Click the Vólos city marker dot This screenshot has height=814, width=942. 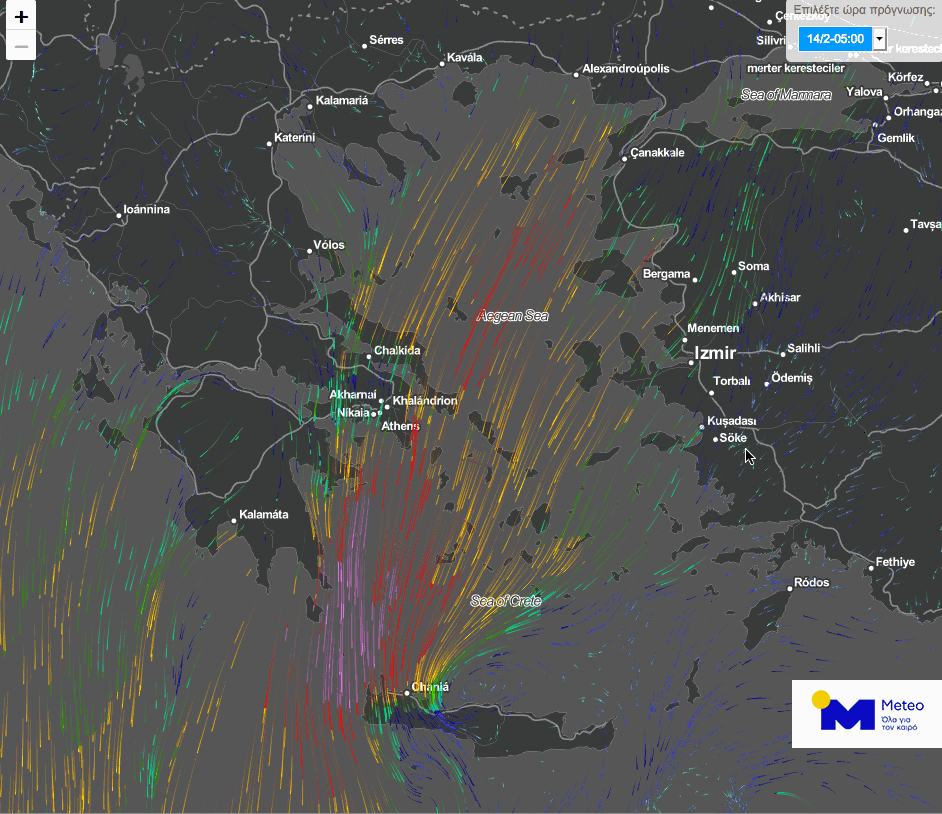tap(310, 251)
